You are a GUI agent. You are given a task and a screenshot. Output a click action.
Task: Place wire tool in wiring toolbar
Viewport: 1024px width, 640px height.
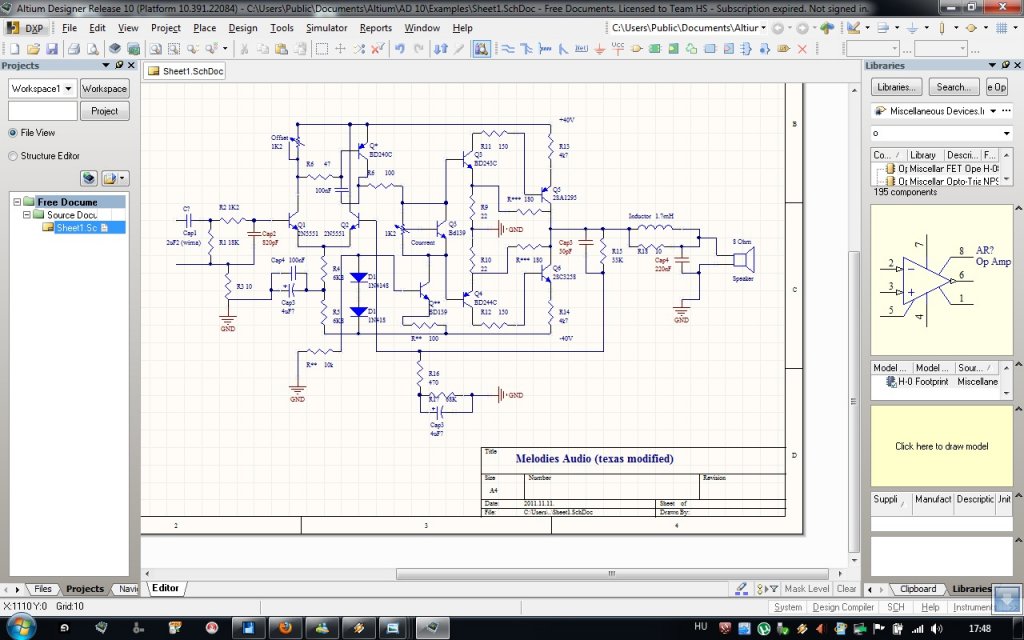tap(507, 49)
